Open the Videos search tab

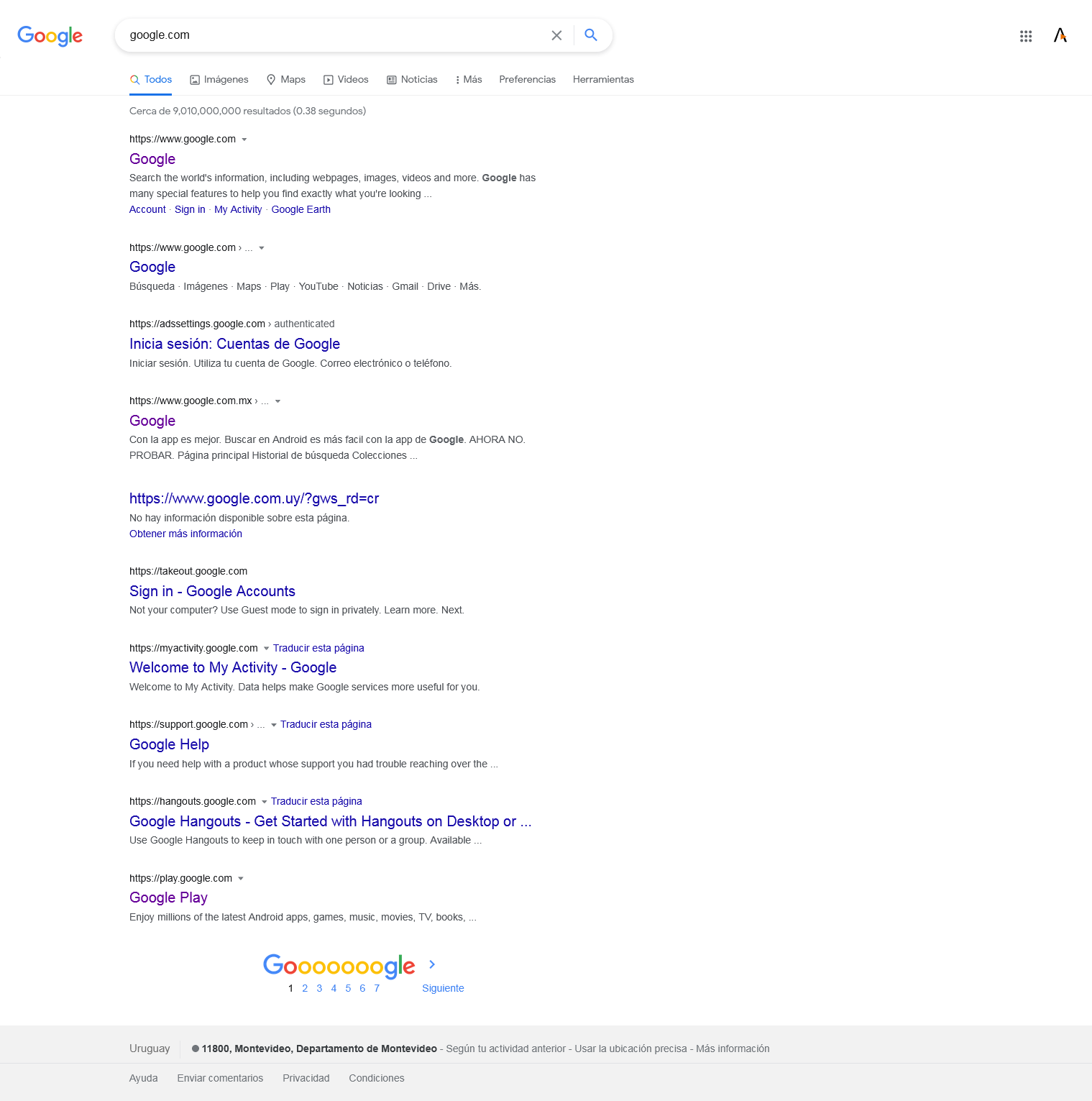(x=346, y=80)
